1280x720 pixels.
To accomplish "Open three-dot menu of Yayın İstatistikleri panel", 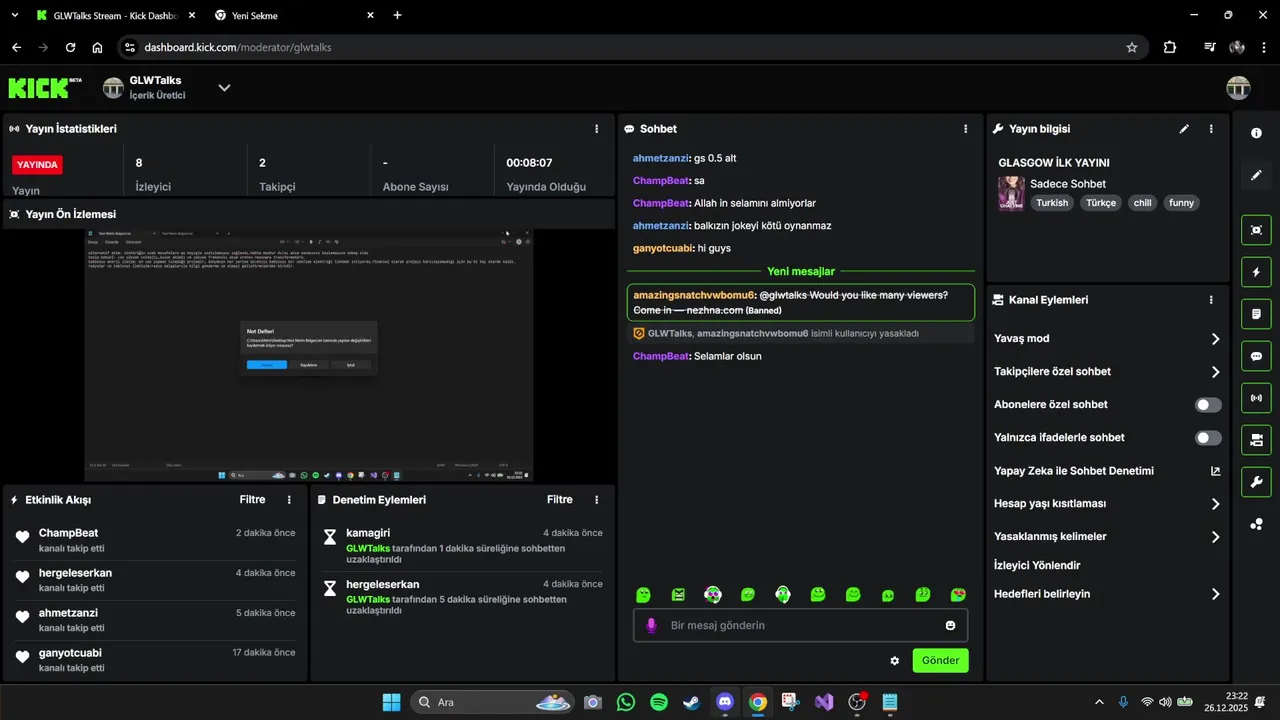I will tap(597, 129).
